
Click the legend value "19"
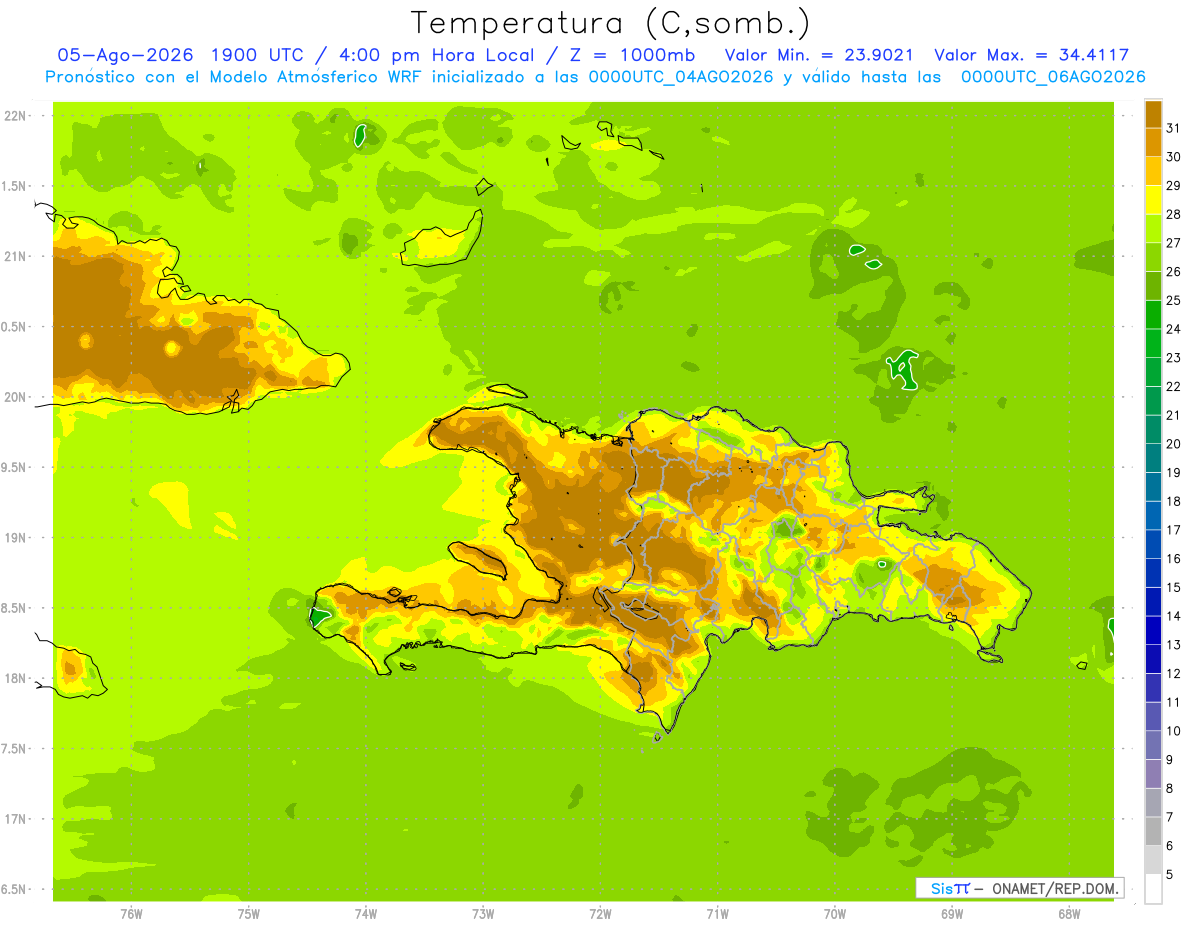point(1174,473)
